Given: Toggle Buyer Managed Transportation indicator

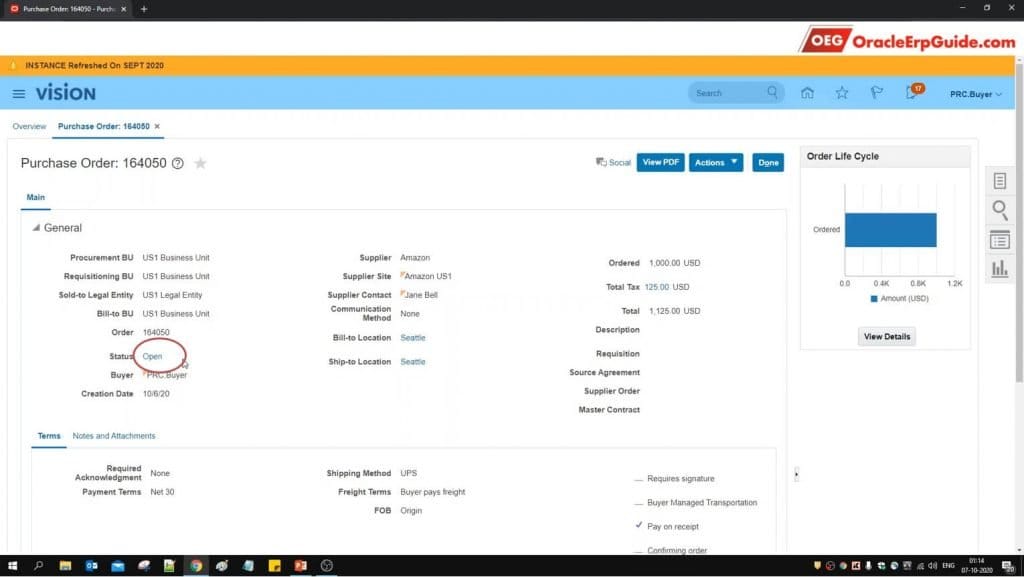Looking at the screenshot, I should click(x=639, y=503).
